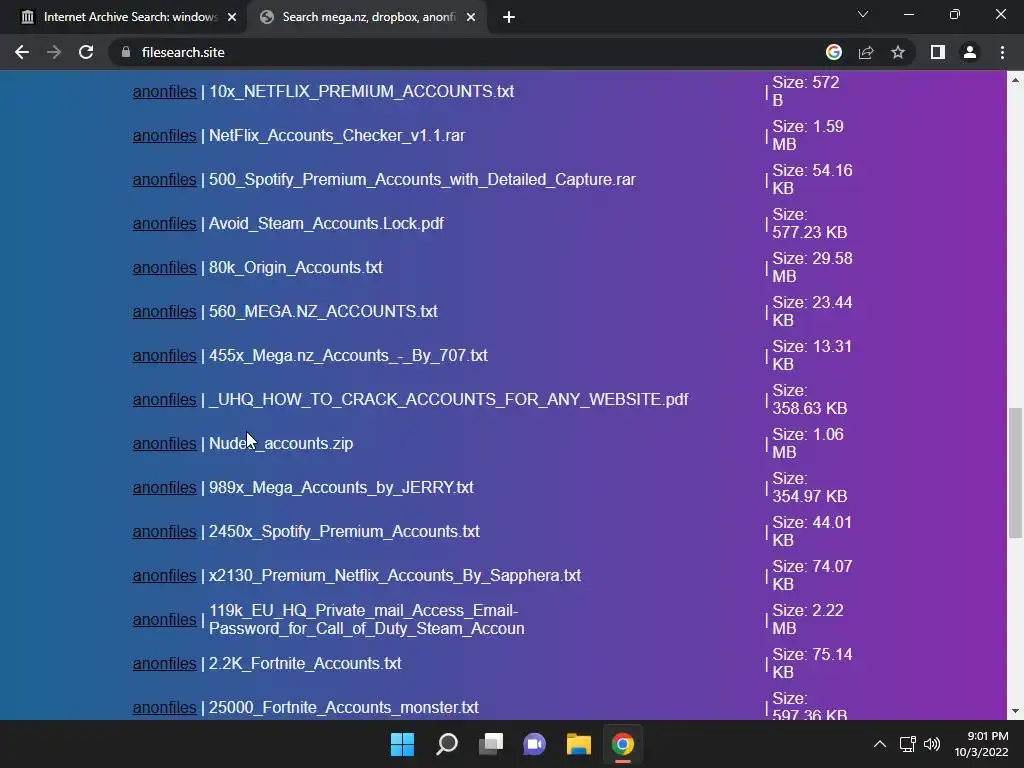
Task: Click the scrollbar up arrow
Action: [x=1015, y=80]
